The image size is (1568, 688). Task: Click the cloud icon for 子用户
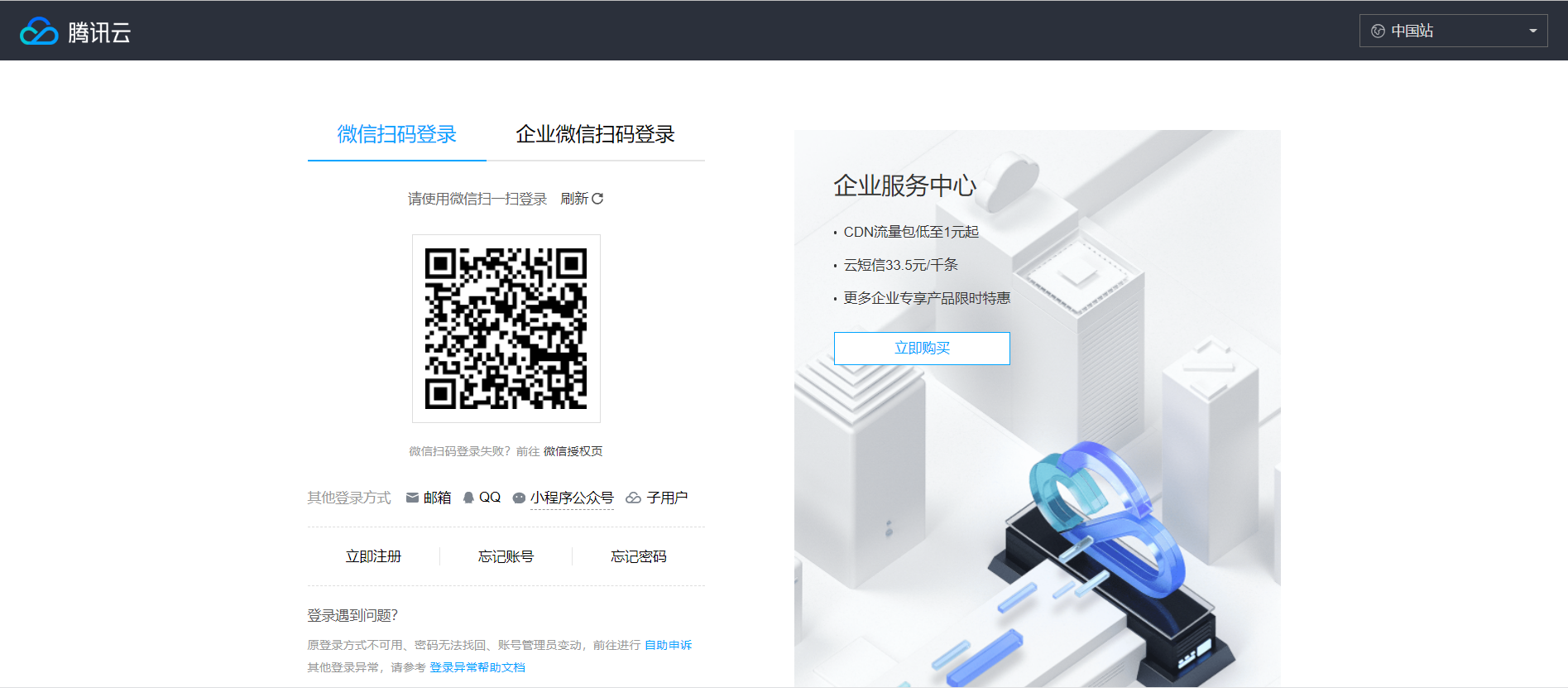pos(633,498)
